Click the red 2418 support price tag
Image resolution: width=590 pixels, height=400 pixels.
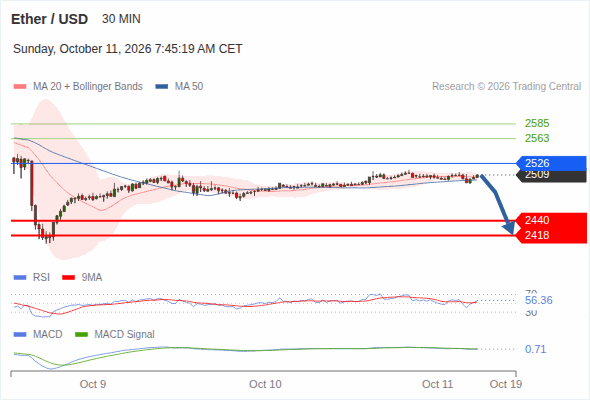pos(551,236)
